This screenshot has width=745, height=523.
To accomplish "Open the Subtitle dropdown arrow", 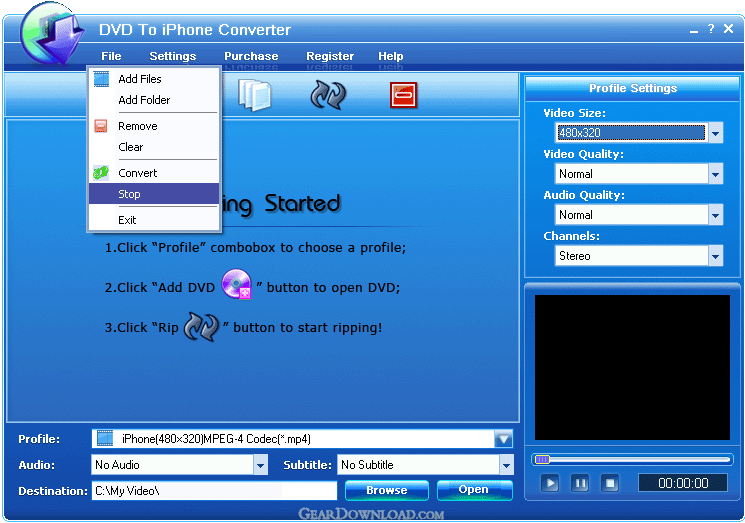I will [506, 465].
